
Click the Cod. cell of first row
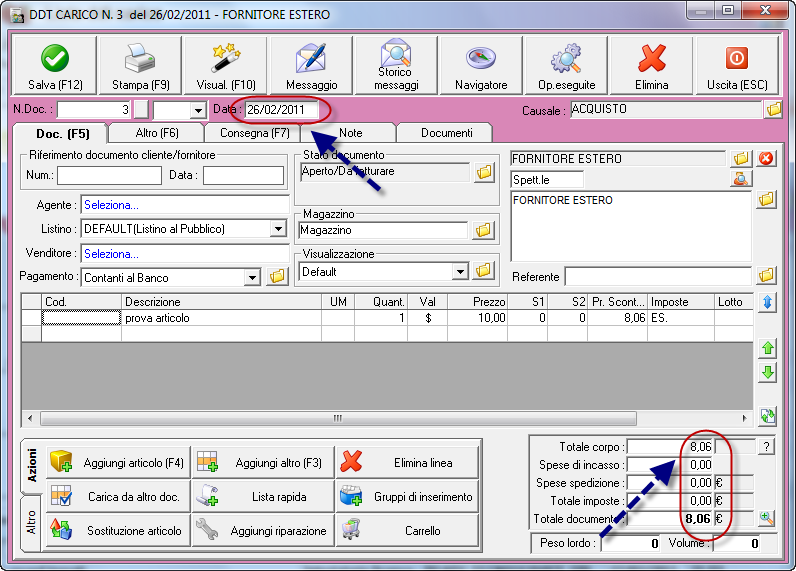[x=81, y=318]
